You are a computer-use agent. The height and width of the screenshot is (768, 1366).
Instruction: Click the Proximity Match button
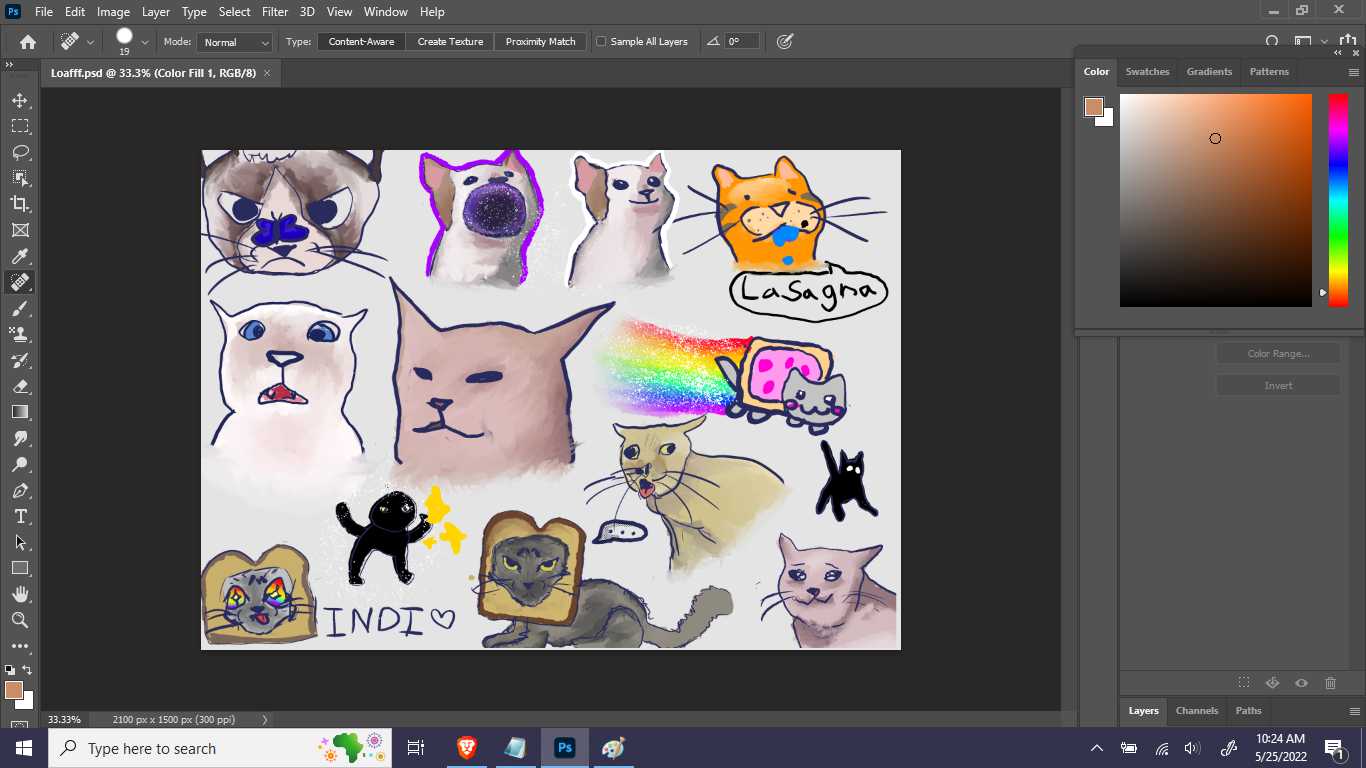[x=540, y=42]
